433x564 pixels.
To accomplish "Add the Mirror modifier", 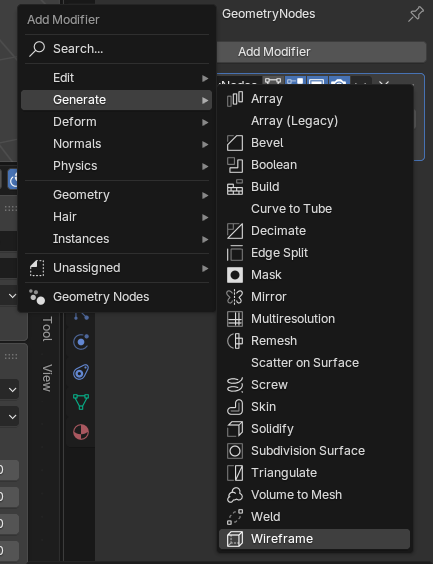I will pyautogui.click(x=314, y=297).
